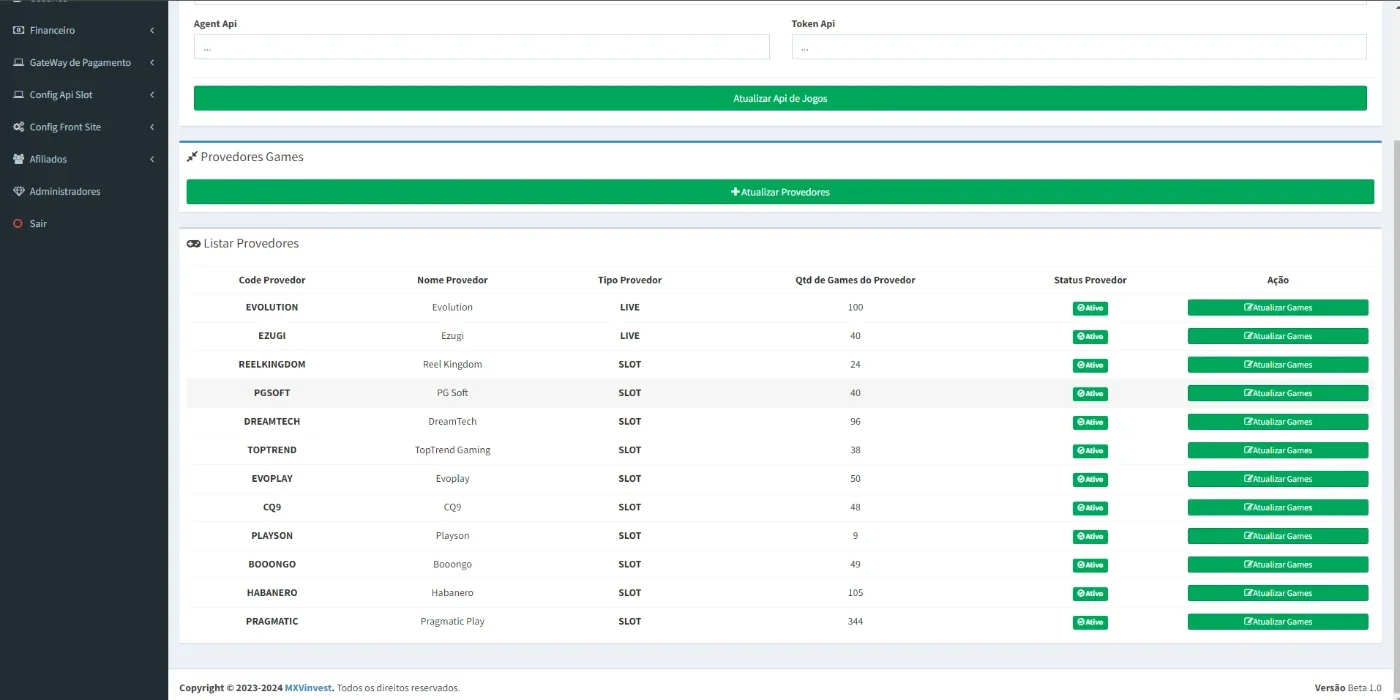Viewport: 1400px width, 700px height.
Task: Click the Agent Api input field
Action: pyautogui.click(x=482, y=47)
